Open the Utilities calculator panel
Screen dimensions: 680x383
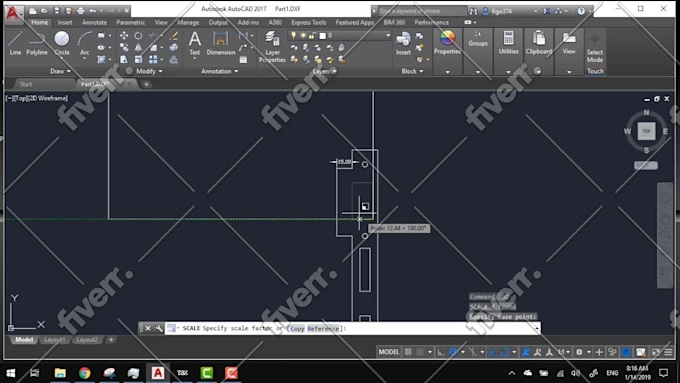508,43
